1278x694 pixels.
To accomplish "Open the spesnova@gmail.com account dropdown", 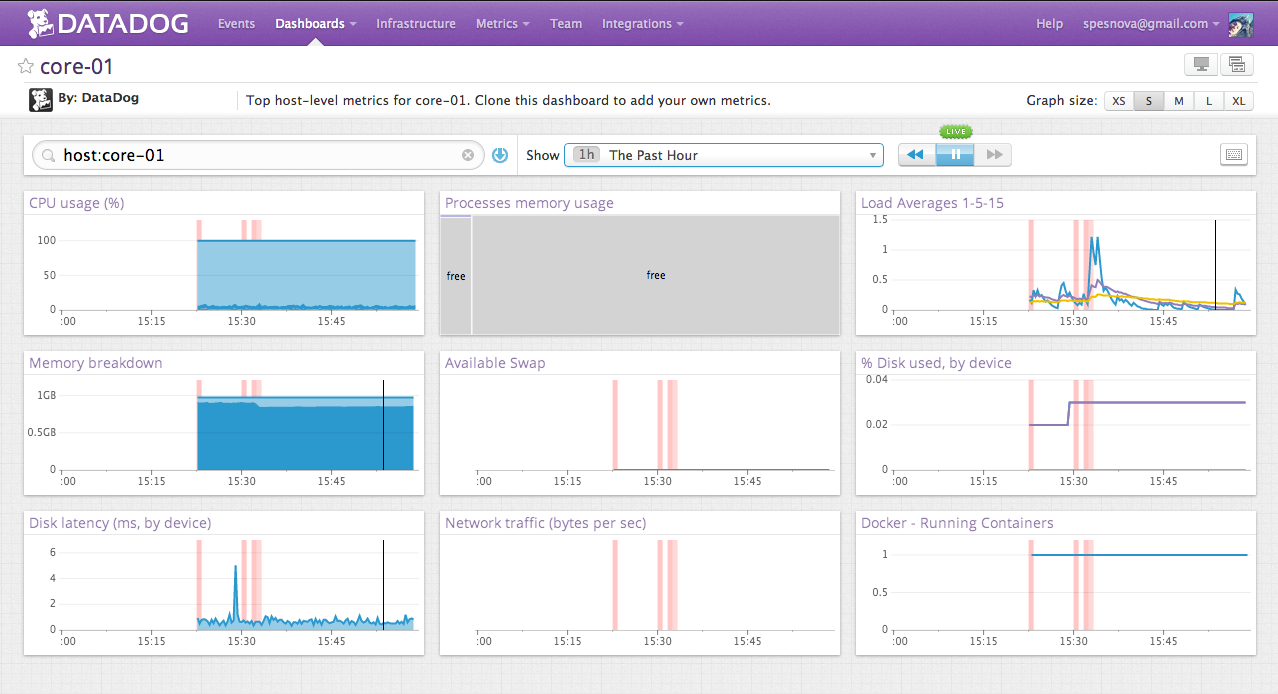I will coord(1147,23).
